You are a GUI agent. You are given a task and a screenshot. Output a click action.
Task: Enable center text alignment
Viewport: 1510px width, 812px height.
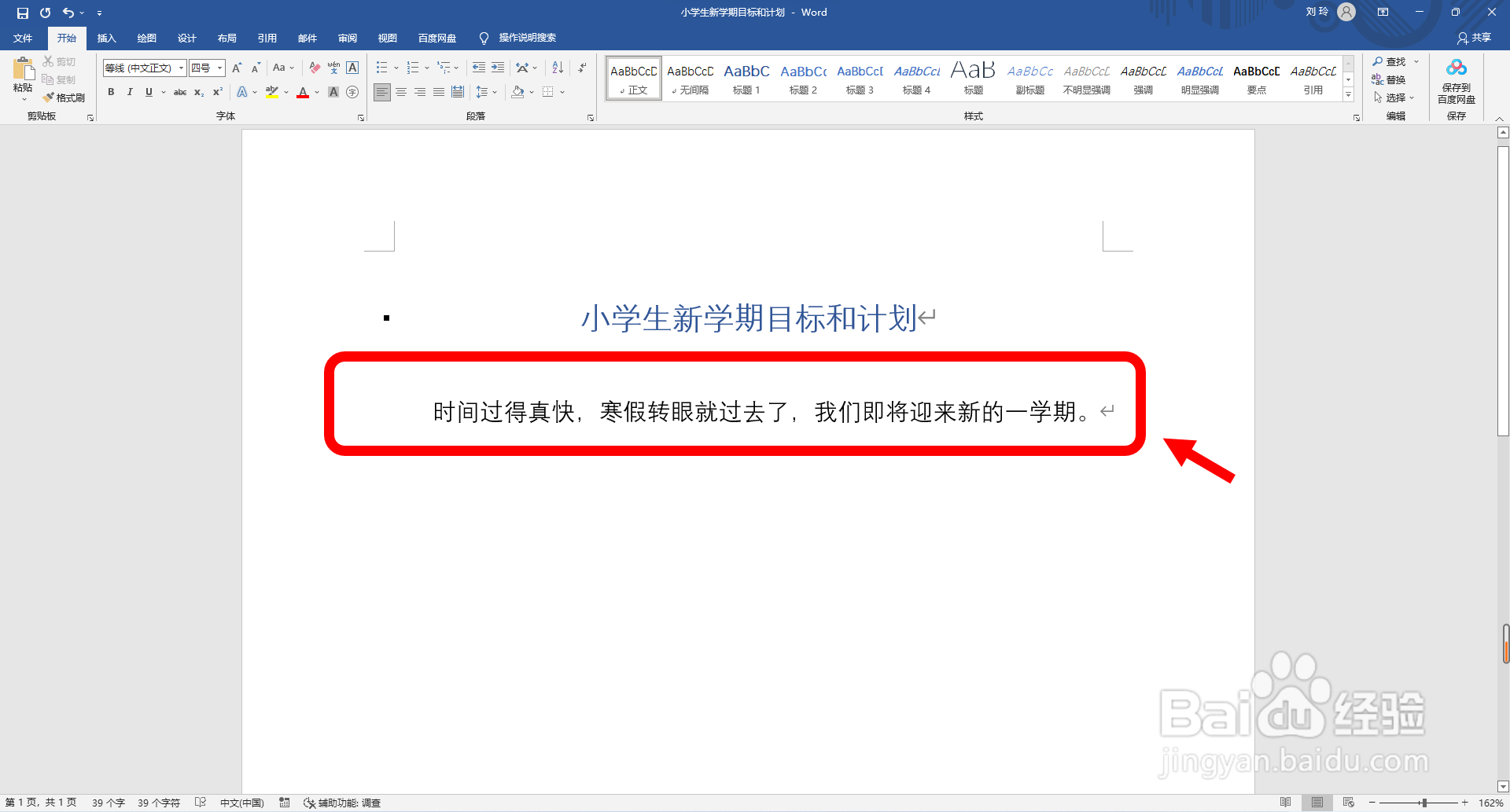pos(401,92)
